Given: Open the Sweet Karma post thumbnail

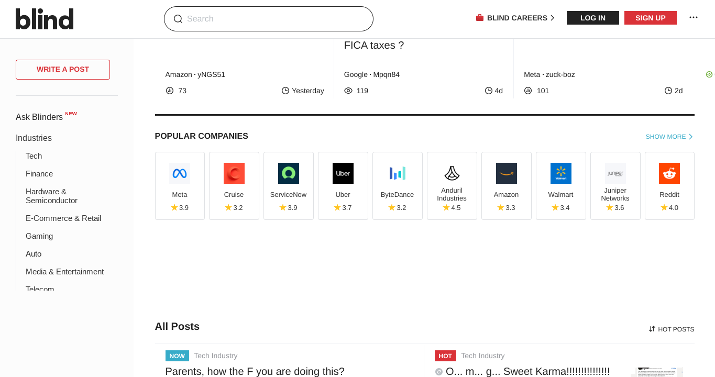Looking at the screenshot, I should point(657,371).
